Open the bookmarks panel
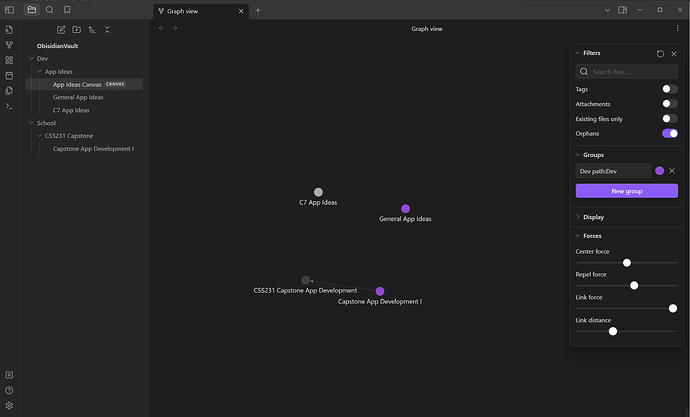690x417 pixels. pyautogui.click(x=67, y=10)
